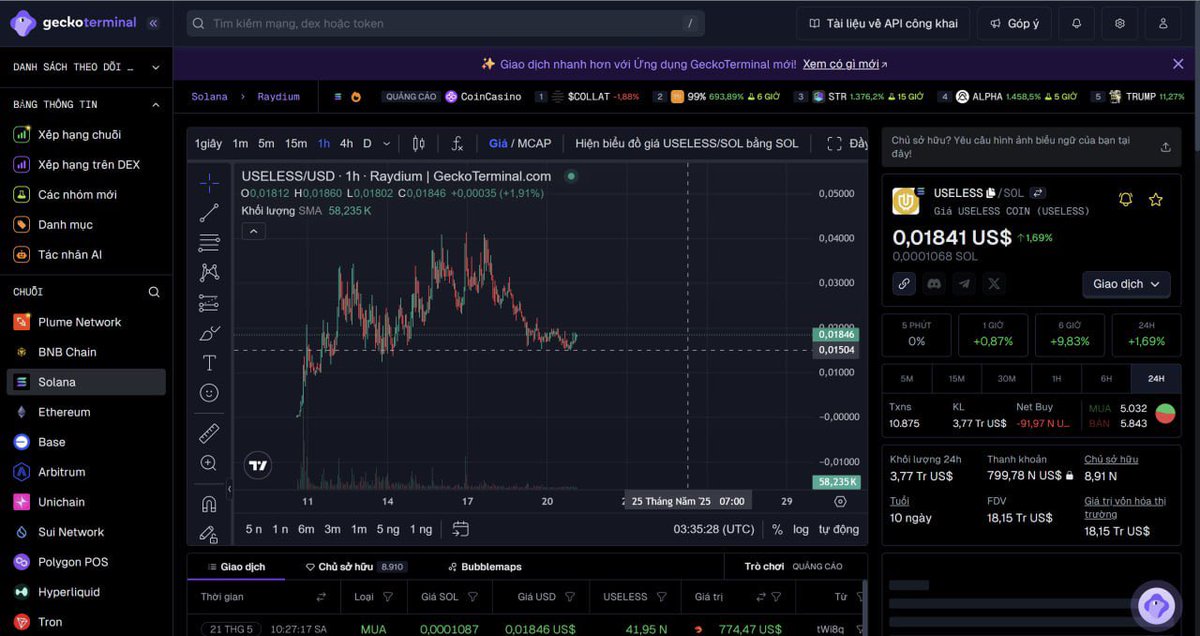The image size is (1200, 636).
Task: Open the Loại column filter
Action: [x=388, y=597]
